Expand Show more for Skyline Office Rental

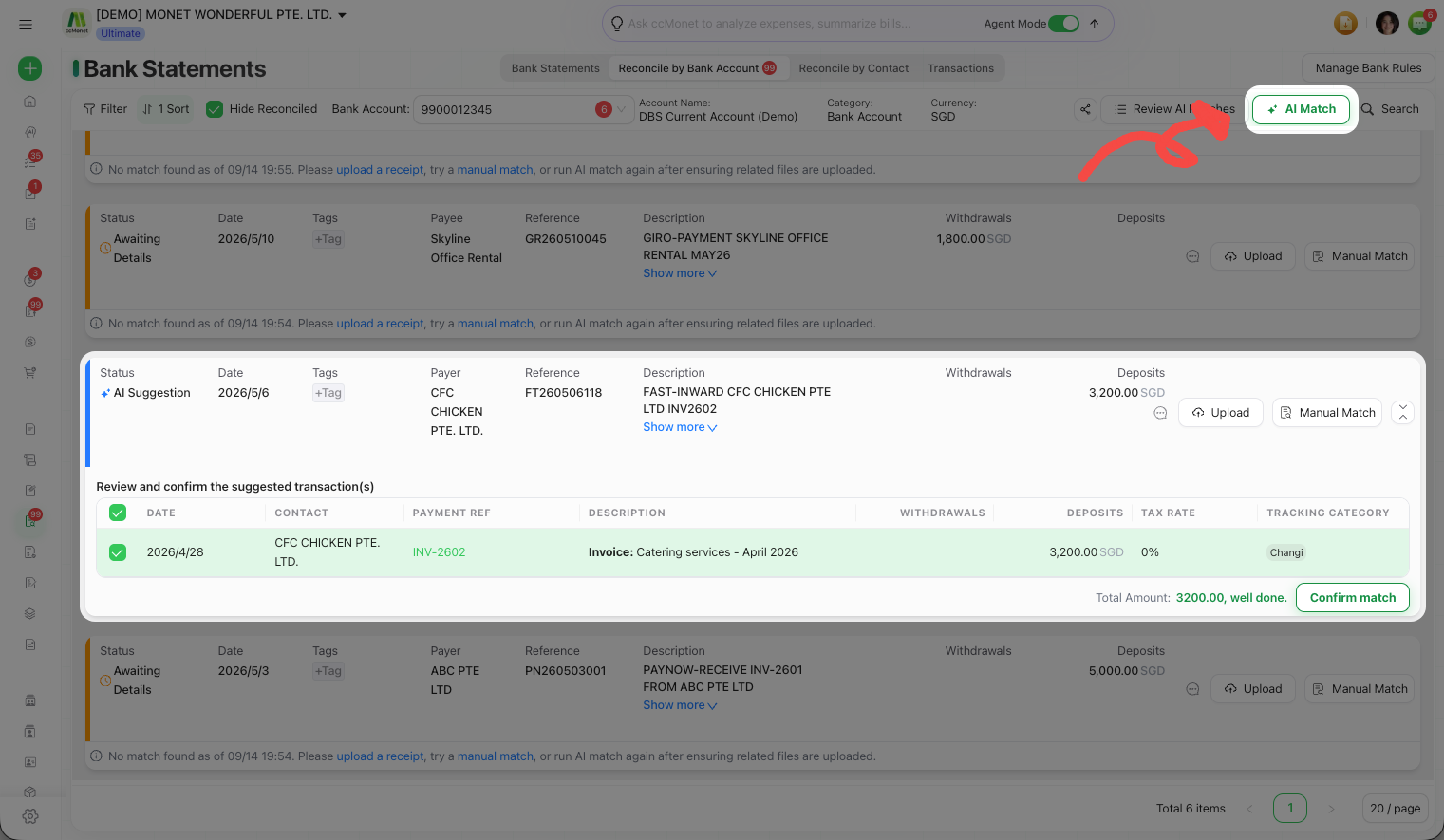680,273
